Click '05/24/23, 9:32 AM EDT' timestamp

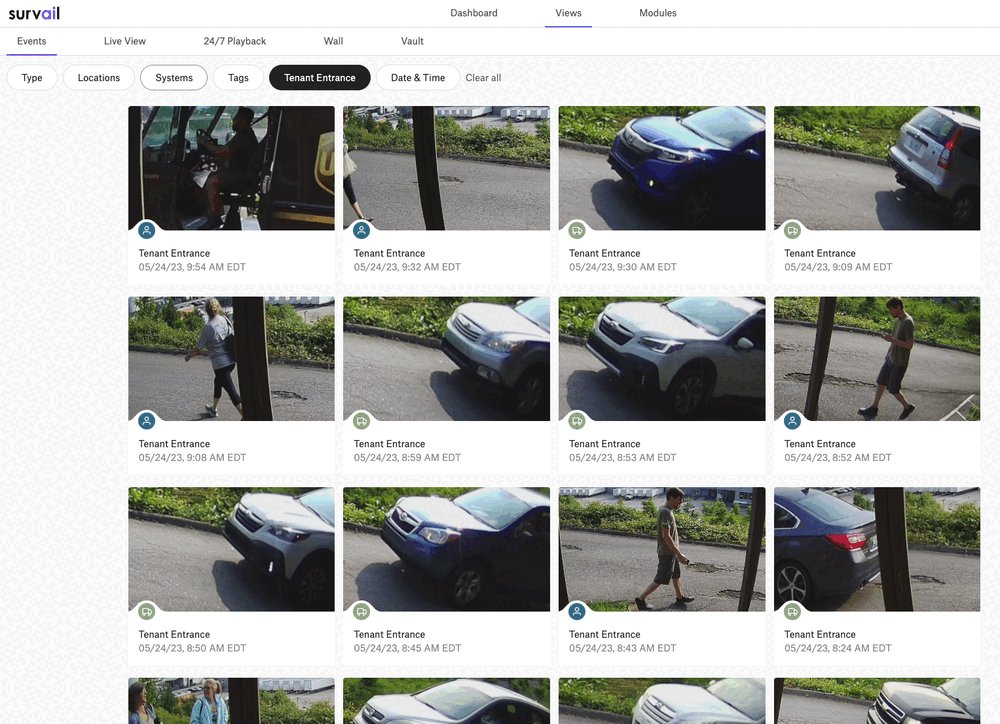[408, 267]
